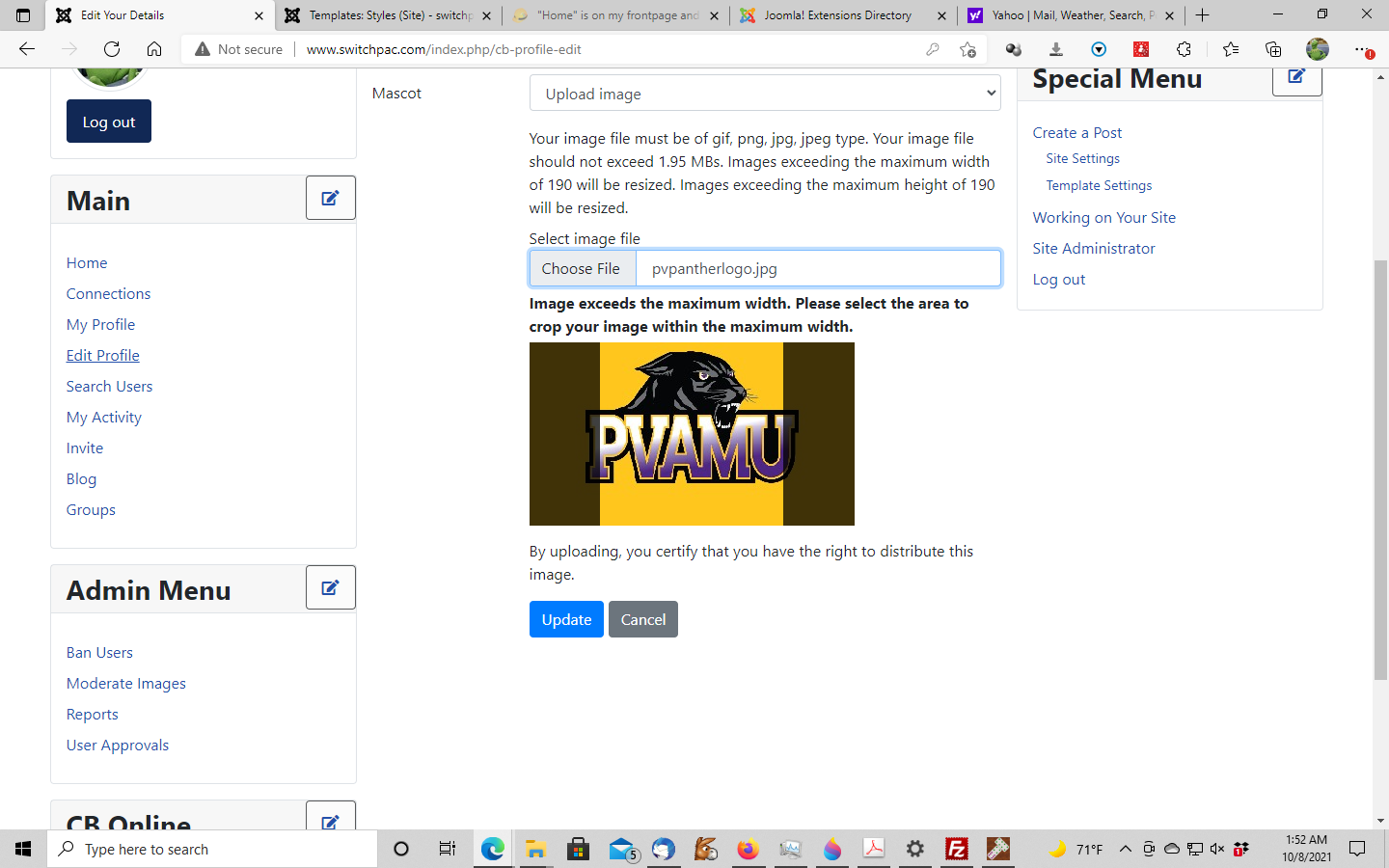Viewport: 1389px width, 868px height.
Task: Open the User Approvals link
Action: [118, 745]
